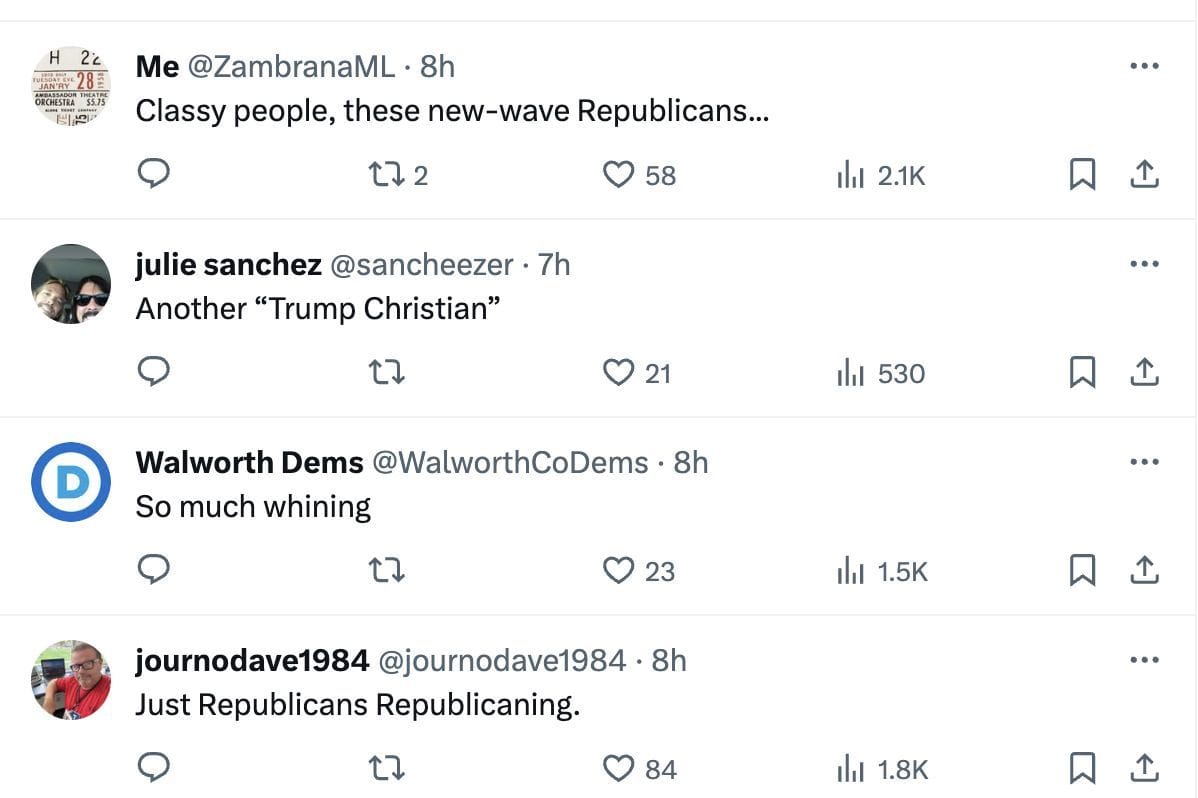View analytics for journodave1984's tweet
The height and width of the screenshot is (798, 1198).
[852, 768]
